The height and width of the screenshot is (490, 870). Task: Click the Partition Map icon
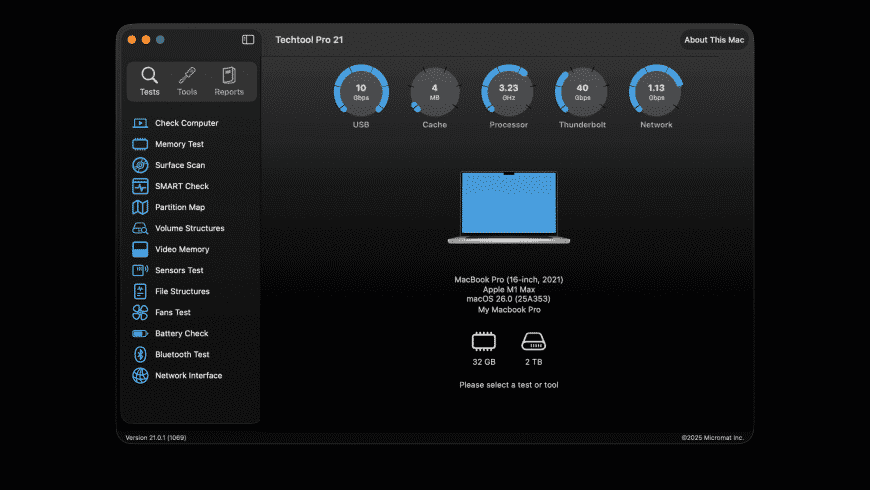pyautogui.click(x=140, y=208)
